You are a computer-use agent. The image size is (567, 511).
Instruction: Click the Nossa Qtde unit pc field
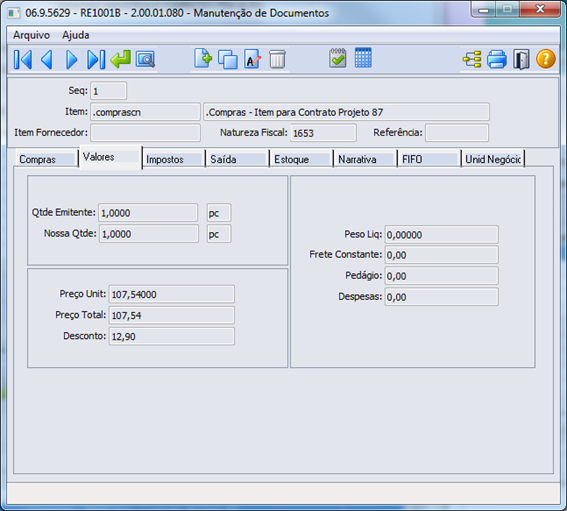coord(219,234)
